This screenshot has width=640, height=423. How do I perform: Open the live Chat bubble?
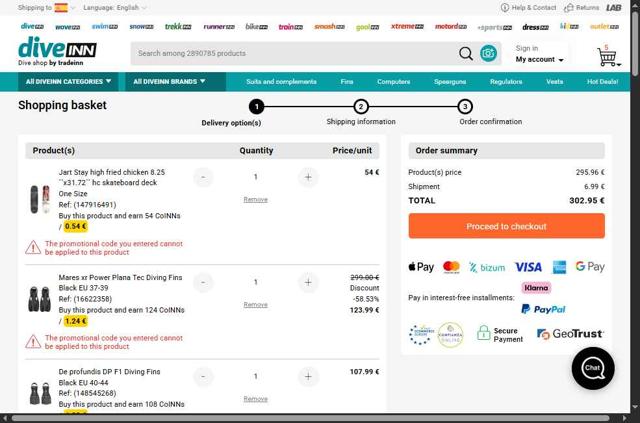click(593, 369)
